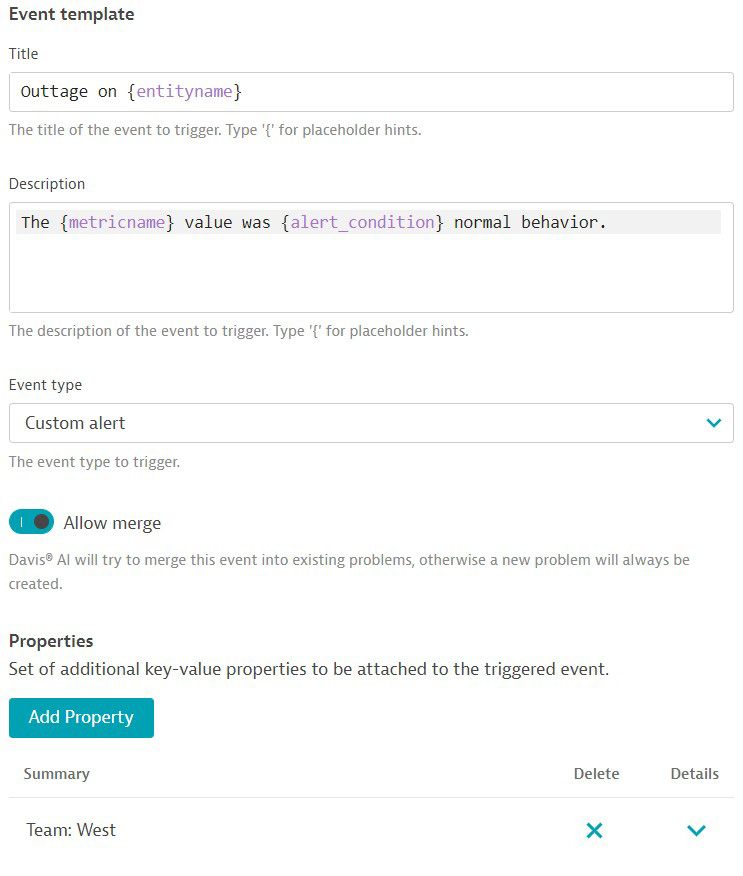Click the Delete column header
This screenshot has width=743, height=876.
click(x=596, y=773)
